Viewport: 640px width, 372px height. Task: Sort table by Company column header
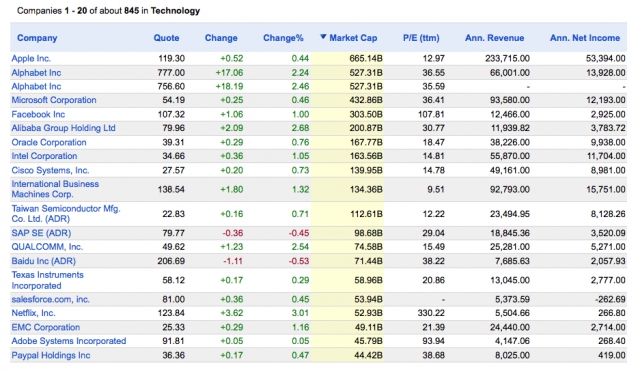click(x=37, y=38)
